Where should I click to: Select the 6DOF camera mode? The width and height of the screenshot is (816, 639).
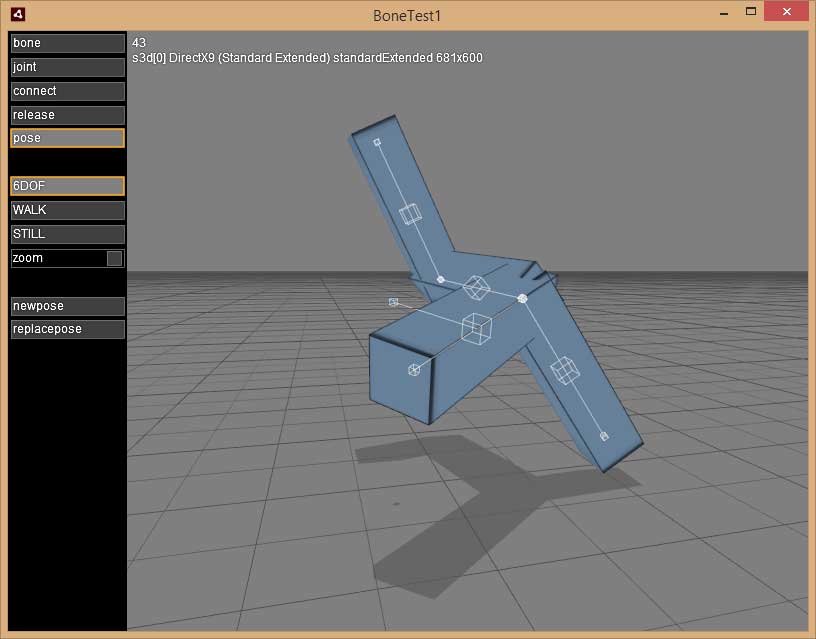(67, 186)
